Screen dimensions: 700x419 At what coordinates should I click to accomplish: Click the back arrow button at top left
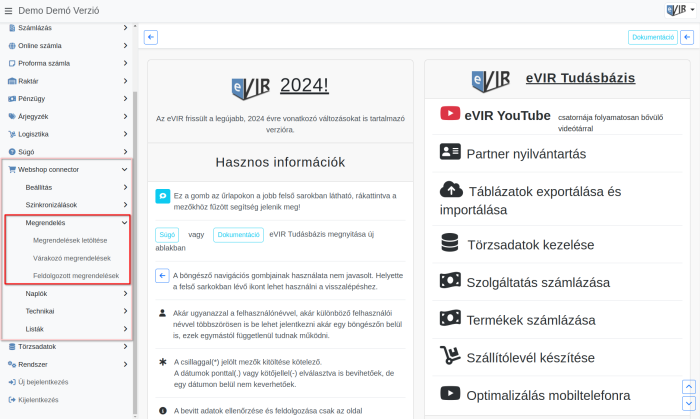coord(151,37)
